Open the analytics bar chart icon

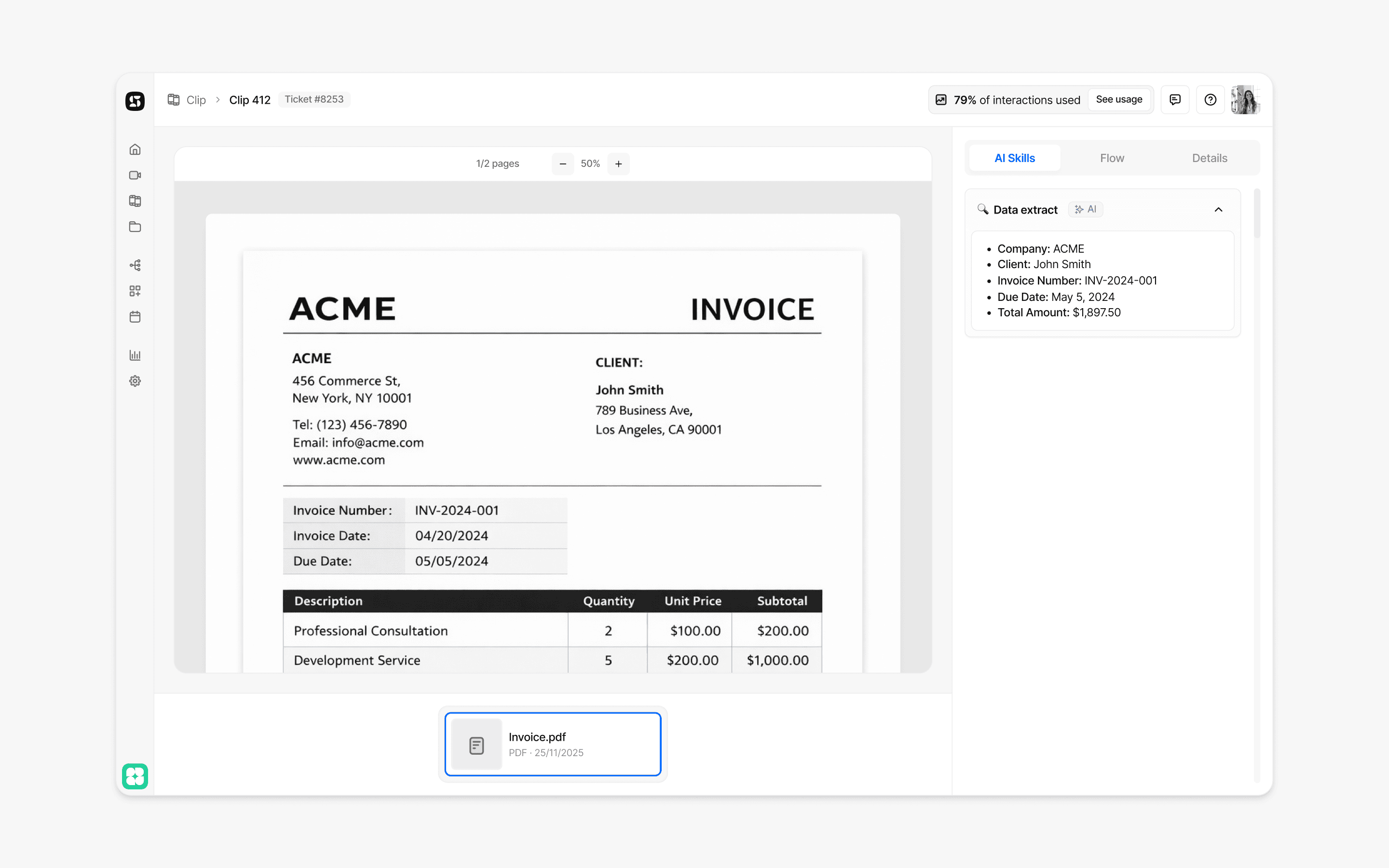tap(135, 355)
